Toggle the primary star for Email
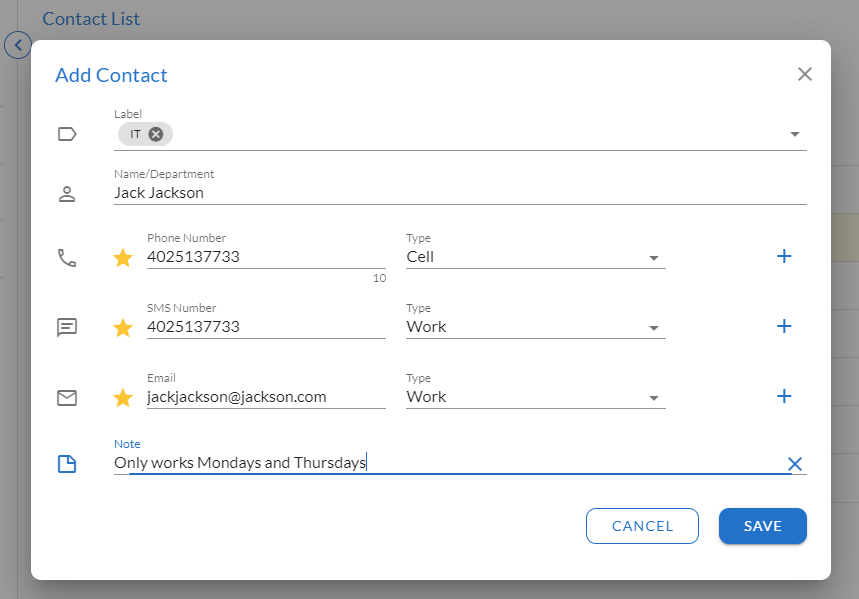 [123, 398]
